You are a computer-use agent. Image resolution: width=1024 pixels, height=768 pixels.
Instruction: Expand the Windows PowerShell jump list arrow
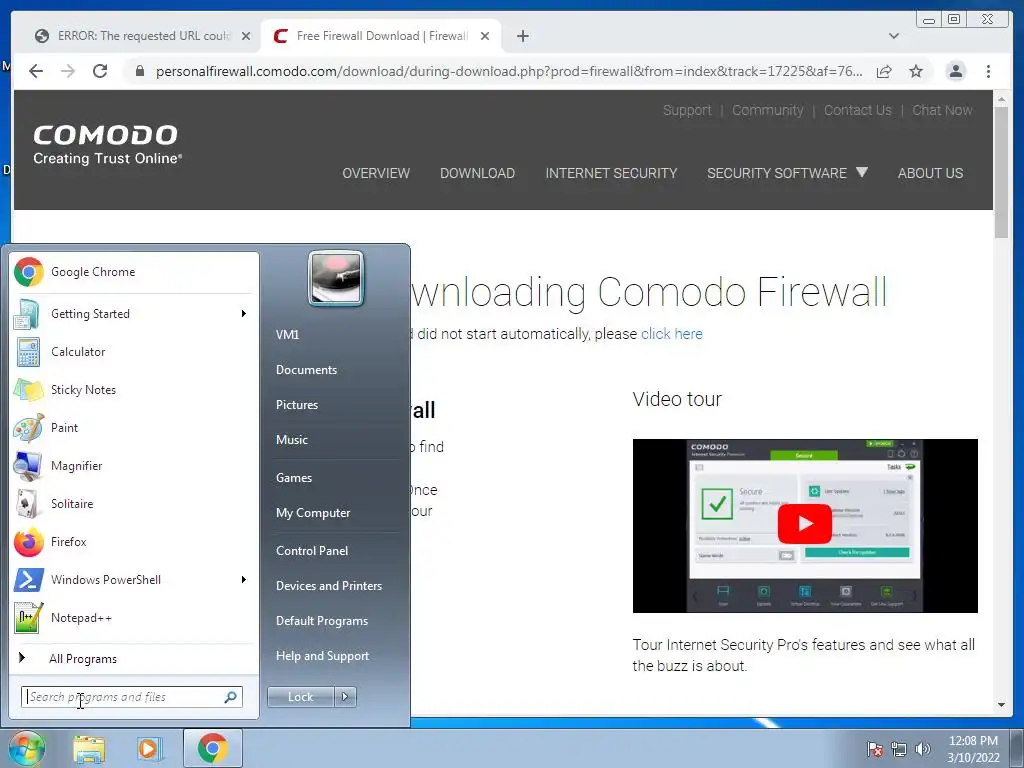[244, 580]
